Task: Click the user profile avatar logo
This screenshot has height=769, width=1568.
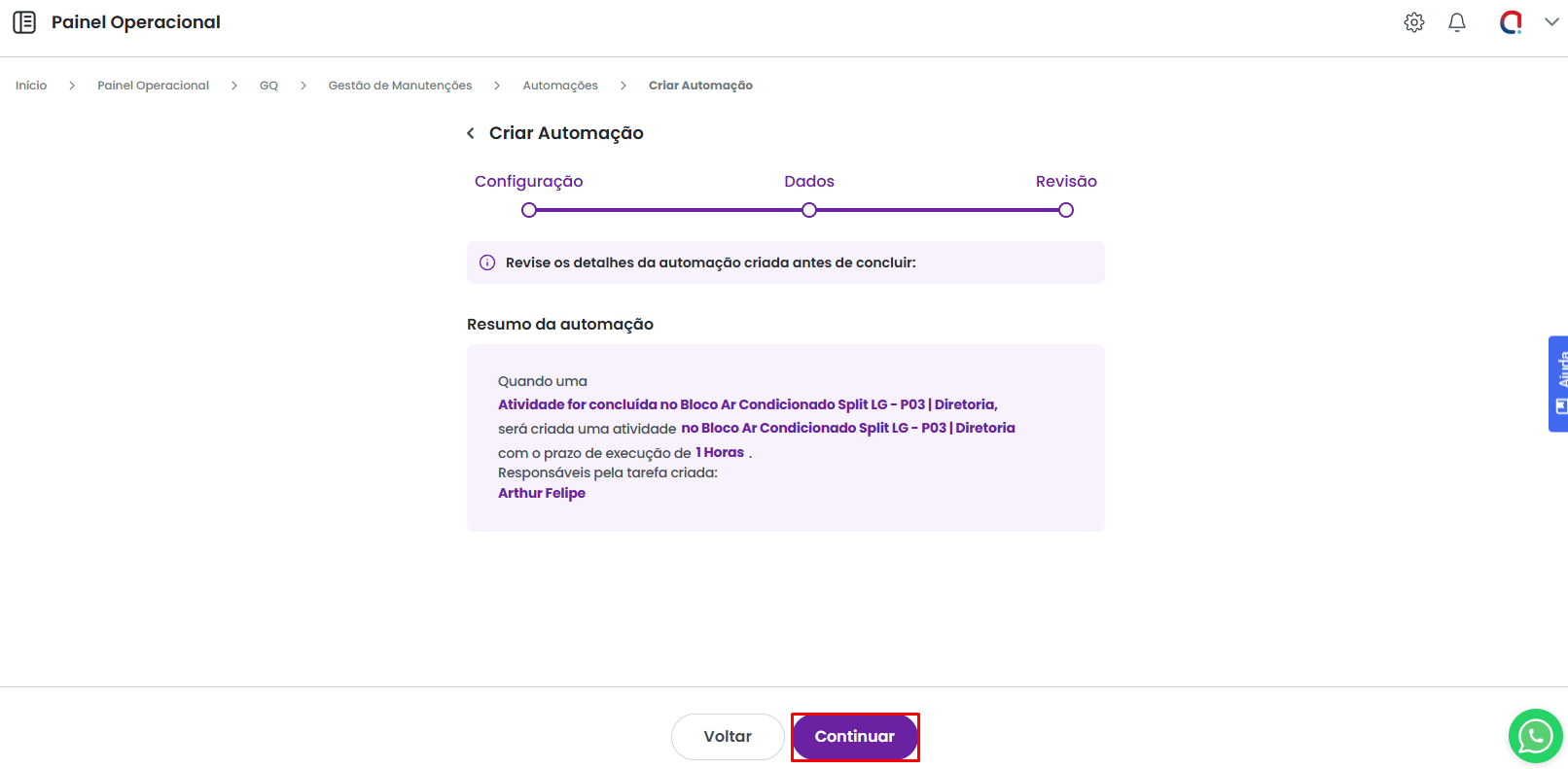Action: (1511, 22)
